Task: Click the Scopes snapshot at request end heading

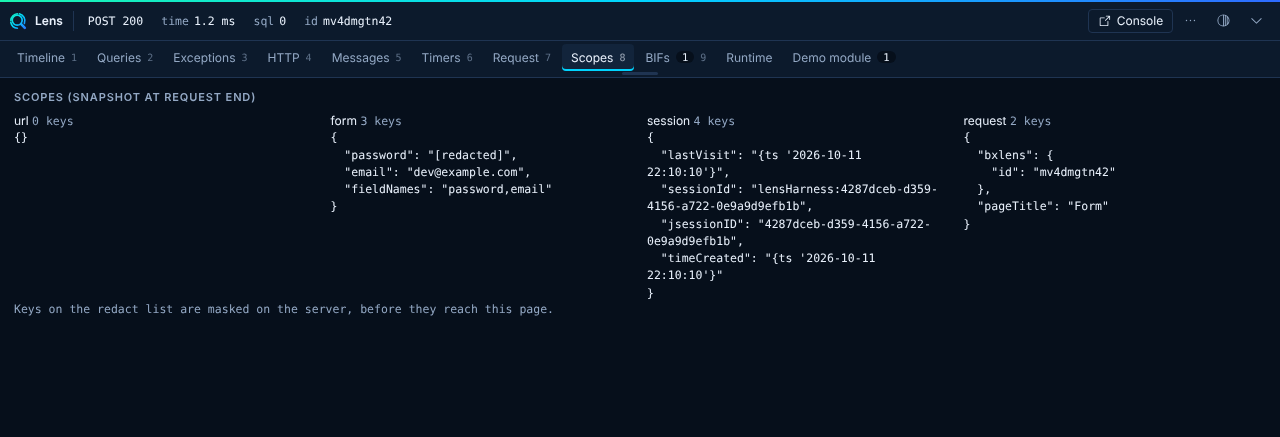Action: pyautogui.click(x=135, y=97)
